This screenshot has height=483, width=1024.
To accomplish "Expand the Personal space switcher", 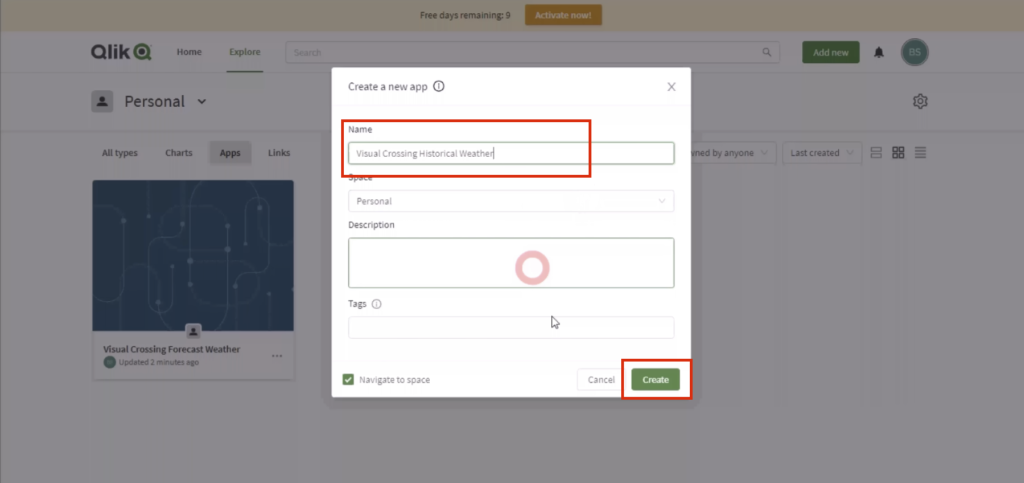I will tap(202, 101).
